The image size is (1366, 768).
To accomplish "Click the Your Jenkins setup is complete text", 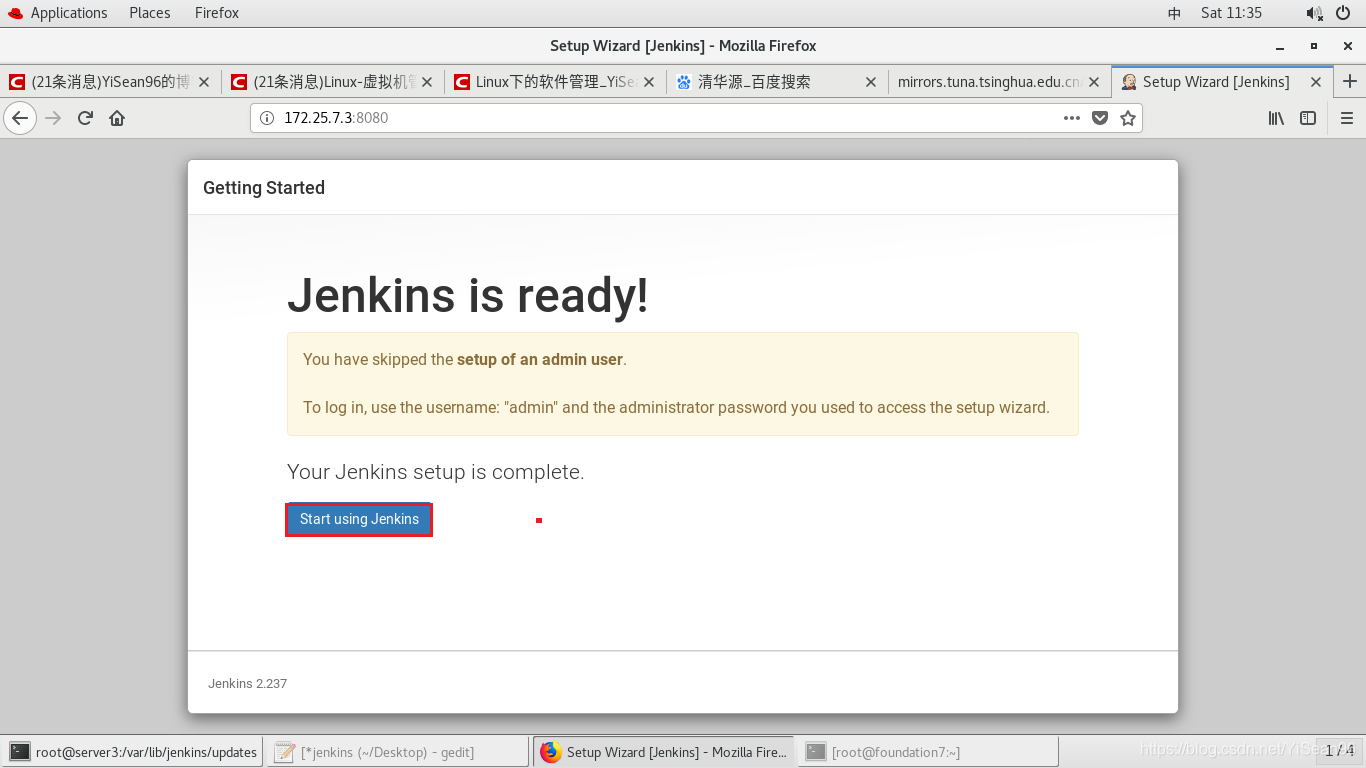I will click(x=436, y=472).
